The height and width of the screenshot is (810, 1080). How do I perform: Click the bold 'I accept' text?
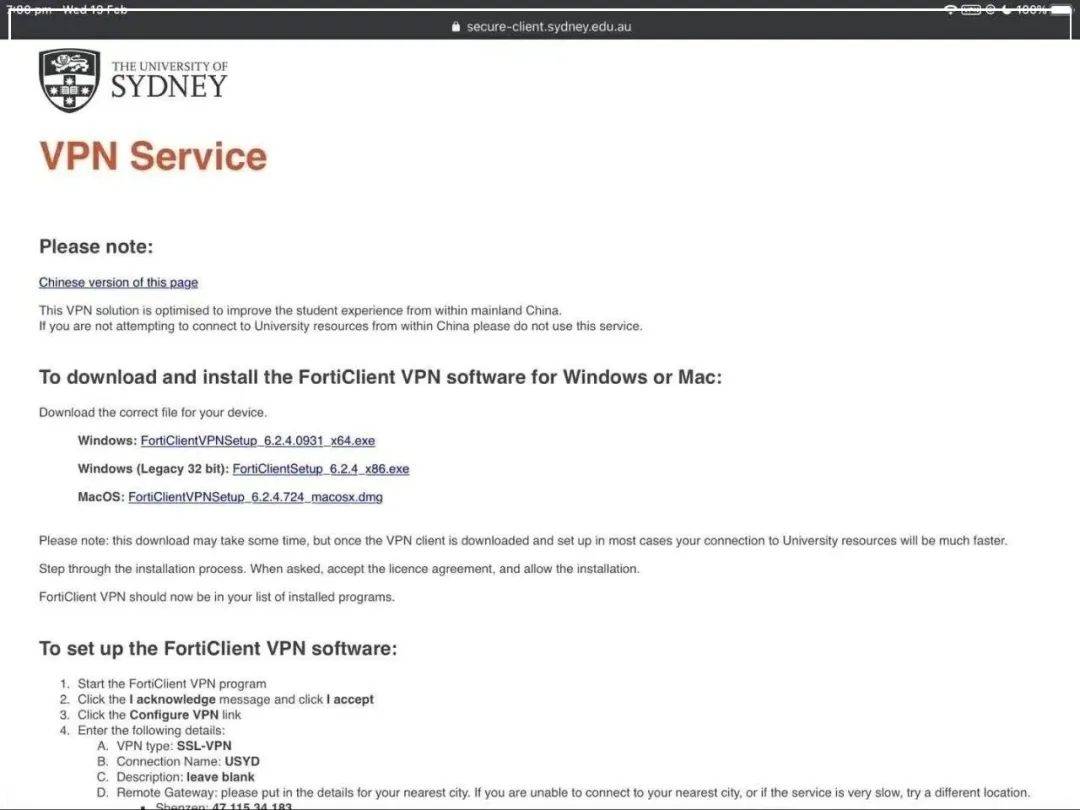click(x=350, y=699)
